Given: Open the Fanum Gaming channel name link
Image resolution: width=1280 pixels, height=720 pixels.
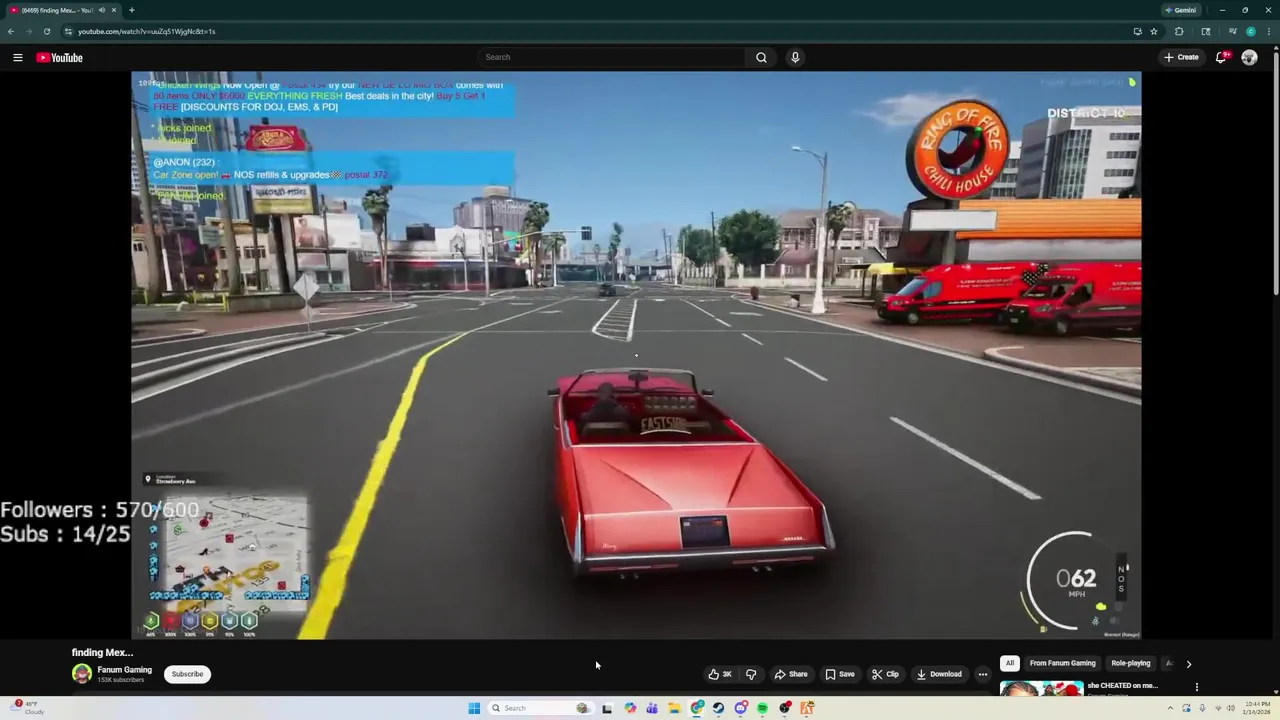Looking at the screenshot, I should tap(124, 670).
